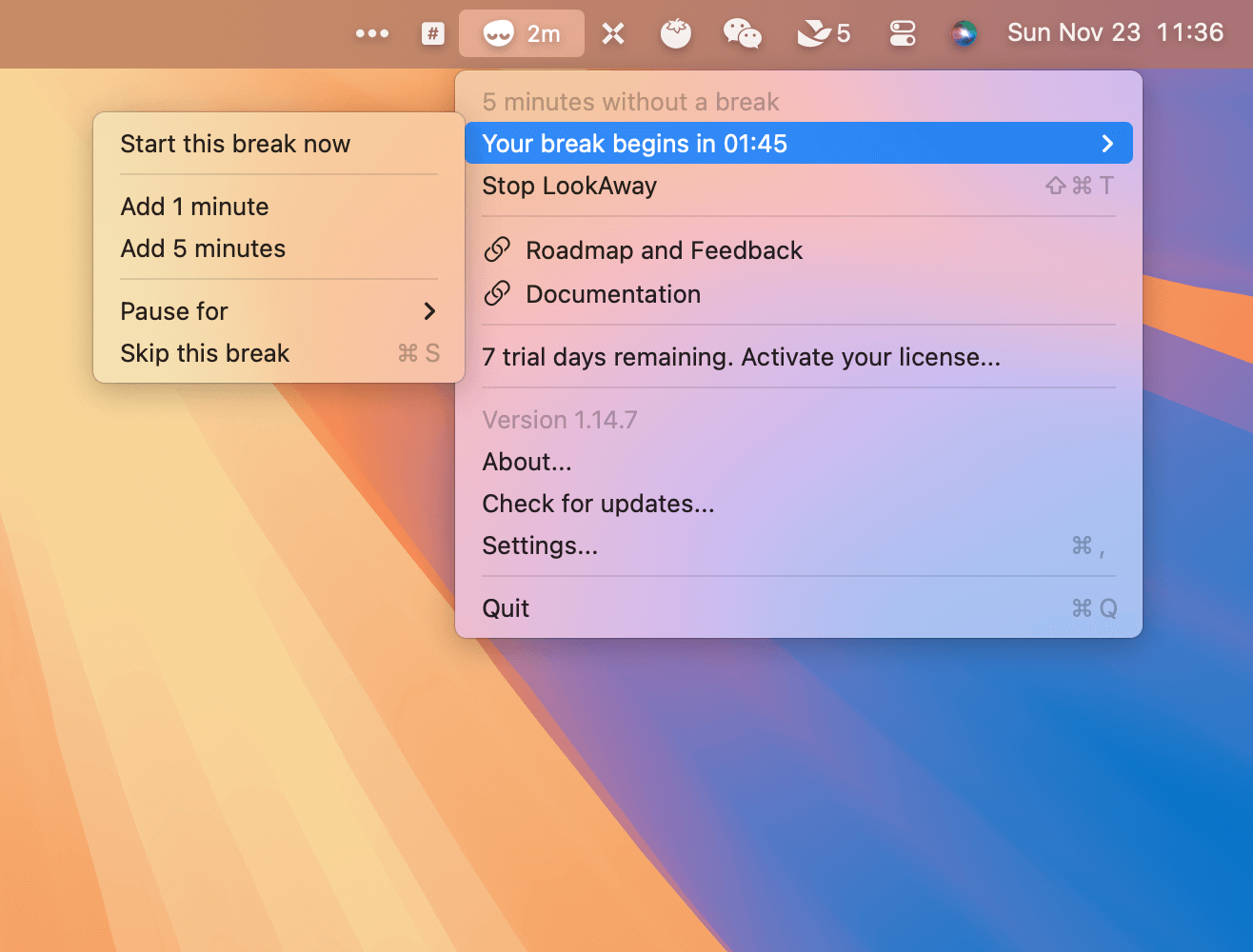This screenshot has height=952, width=1253.
Task: Open the Documentation link
Action: coord(612,294)
